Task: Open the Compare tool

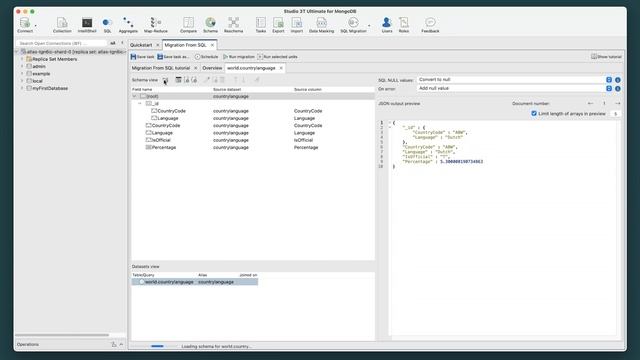Action: coord(188,24)
